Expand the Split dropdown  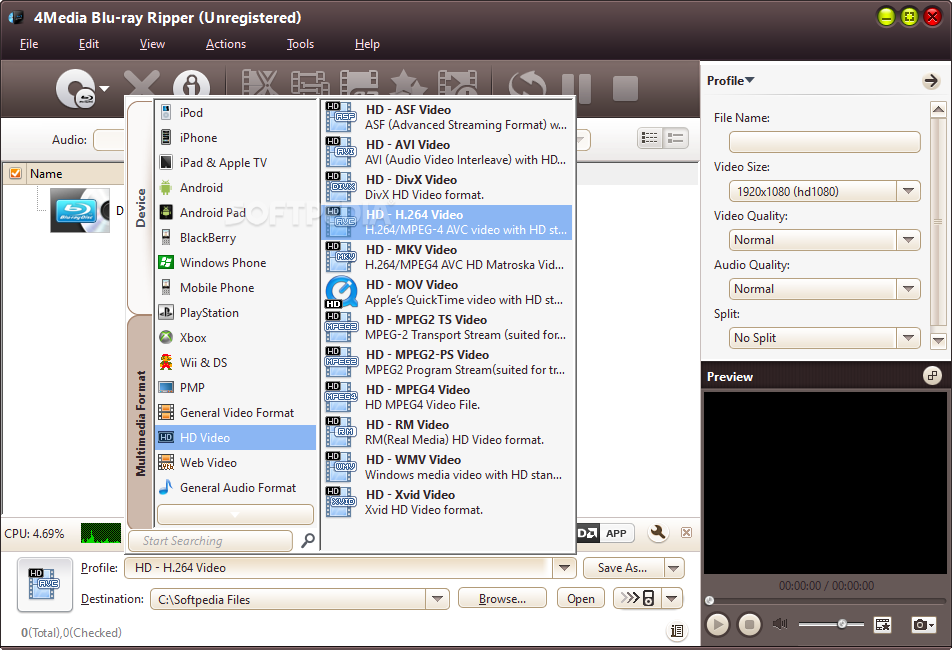click(908, 338)
